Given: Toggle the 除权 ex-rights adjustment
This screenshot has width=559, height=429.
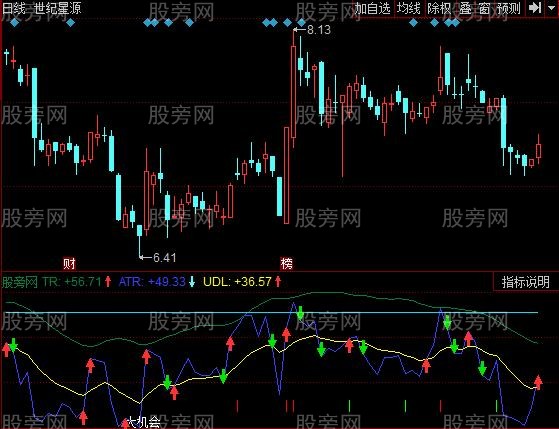Looking at the screenshot, I should (439, 8).
